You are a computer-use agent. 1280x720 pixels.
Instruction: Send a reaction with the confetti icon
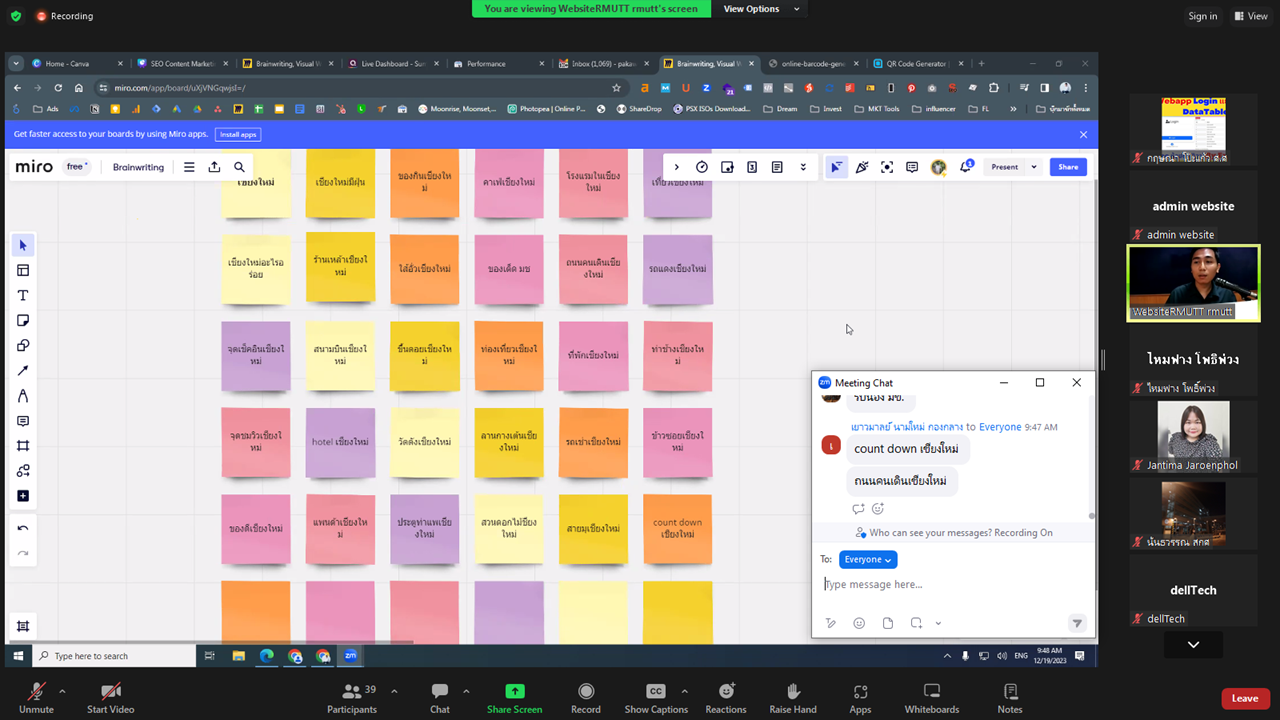pyautogui.click(x=862, y=167)
